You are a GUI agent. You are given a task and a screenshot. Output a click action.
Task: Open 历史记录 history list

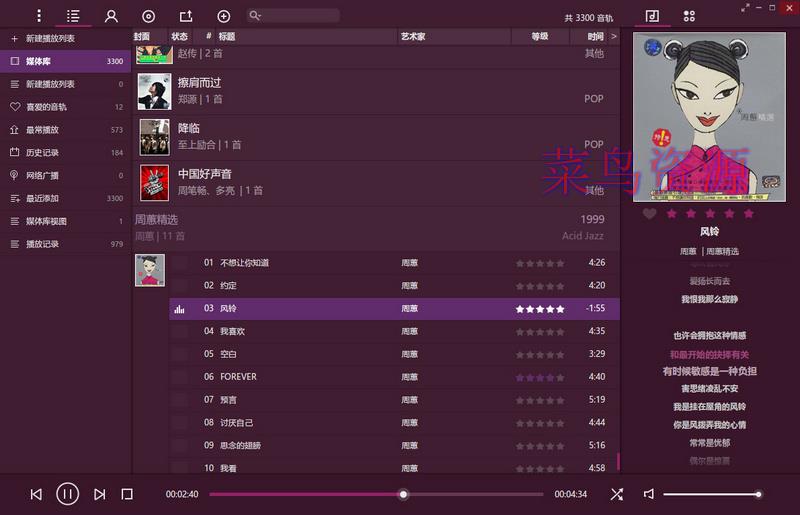66,153
